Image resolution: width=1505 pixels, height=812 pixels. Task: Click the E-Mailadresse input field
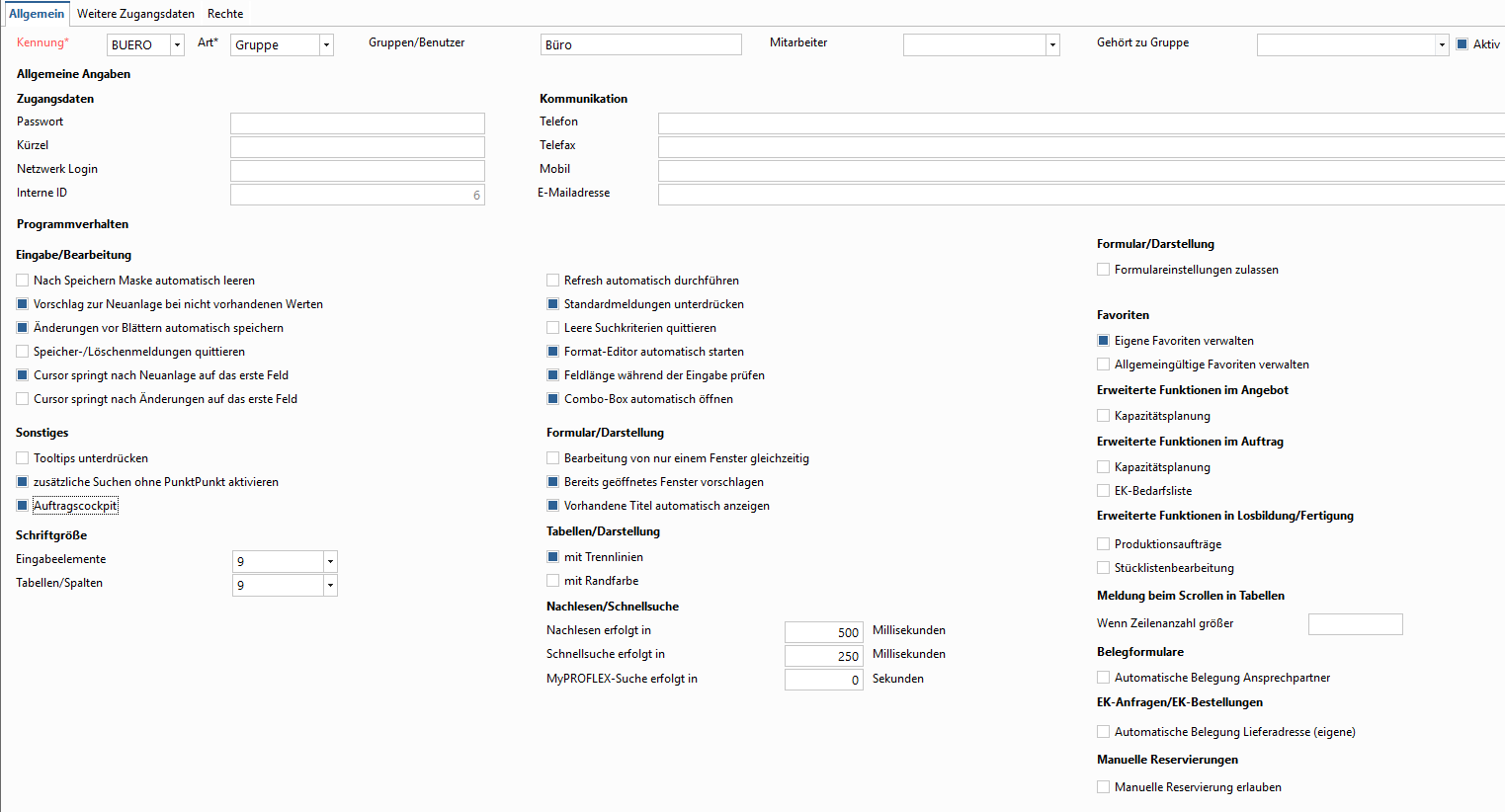[1080, 195]
